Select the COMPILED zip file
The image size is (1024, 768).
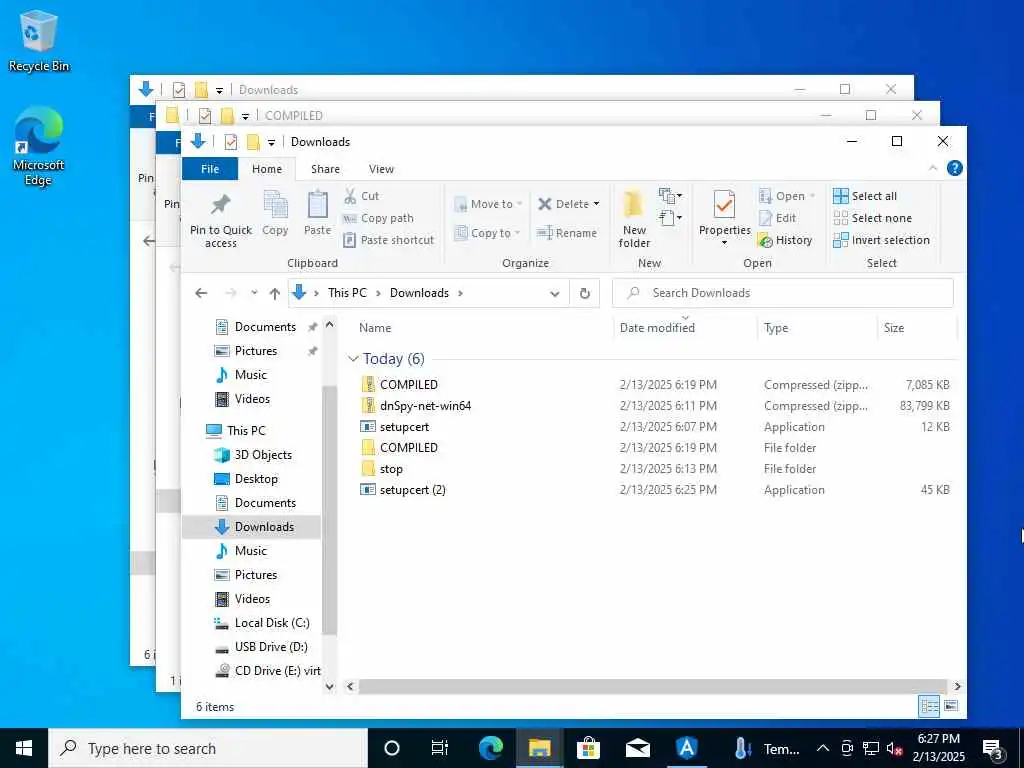(409, 385)
